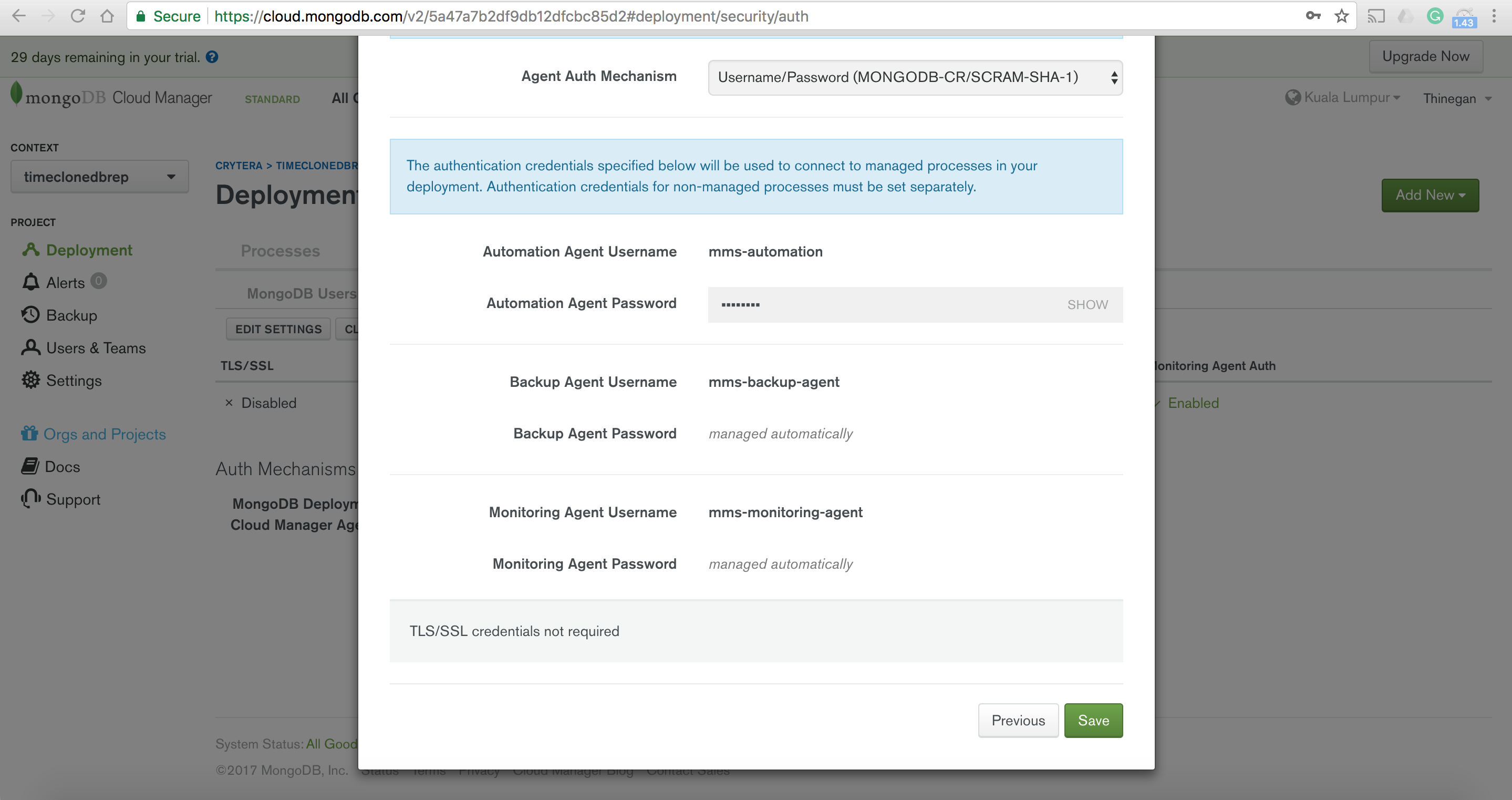The height and width of the screenshot is (800, 1512).
Task: Click the trial help question mark icon
Action: pyautogui.click(x=212, y=57)
